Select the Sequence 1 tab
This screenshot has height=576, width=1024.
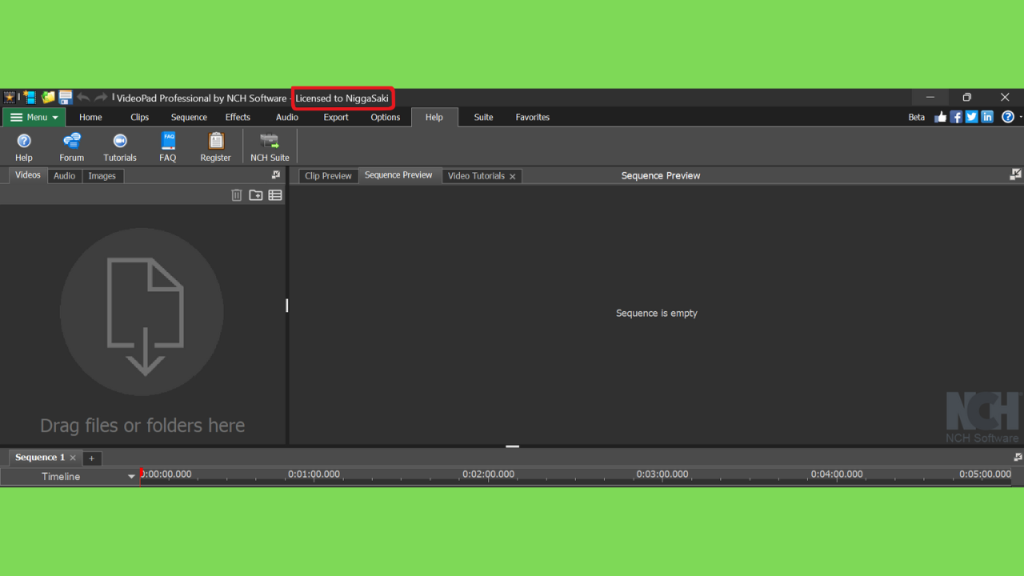pos(40,457)
